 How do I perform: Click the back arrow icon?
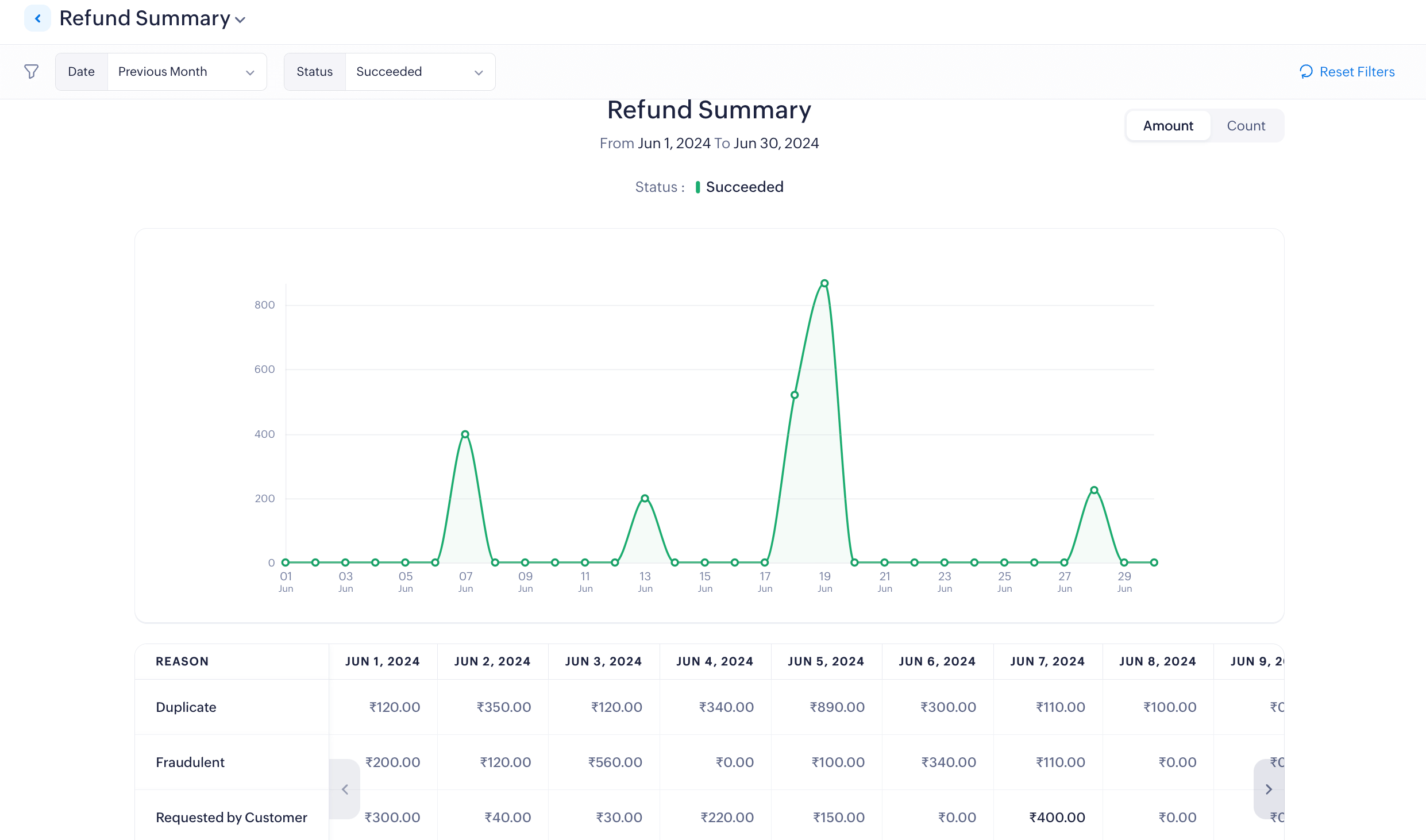(x=37, y=18)
